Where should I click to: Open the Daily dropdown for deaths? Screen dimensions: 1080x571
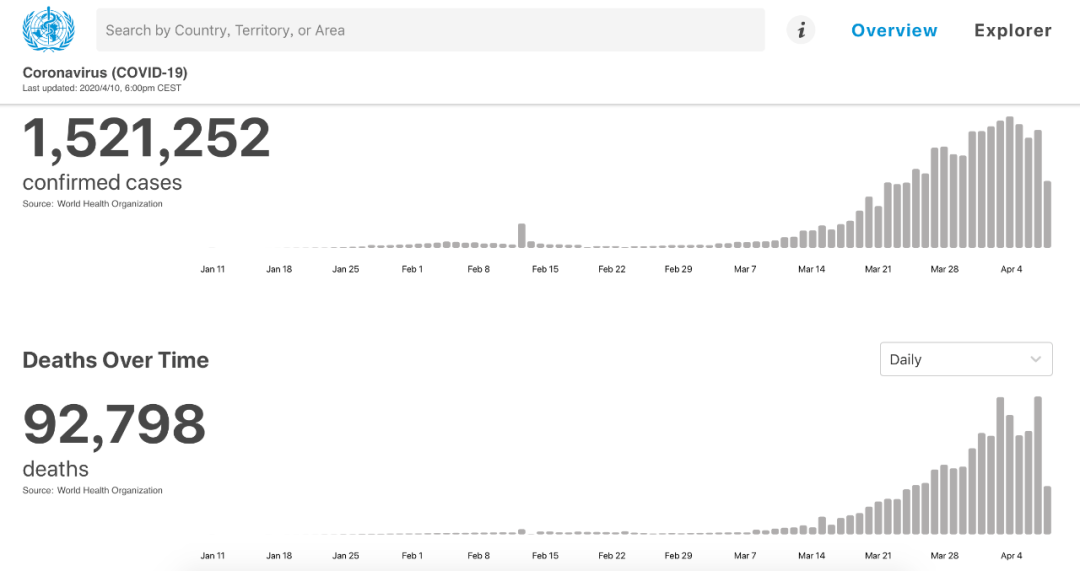pyautogui.click(x=965, y=360)
